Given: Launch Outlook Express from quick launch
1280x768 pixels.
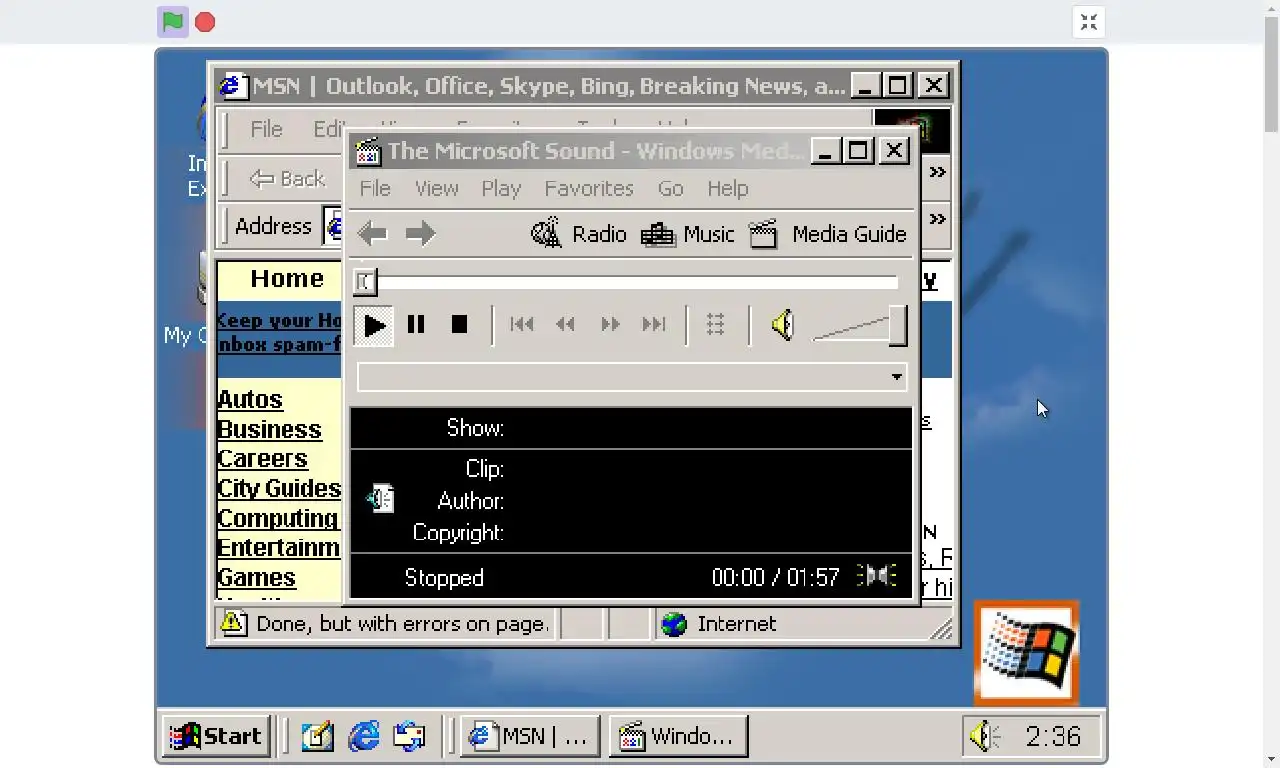Looking at the screenshot, I should click(409, 737).
